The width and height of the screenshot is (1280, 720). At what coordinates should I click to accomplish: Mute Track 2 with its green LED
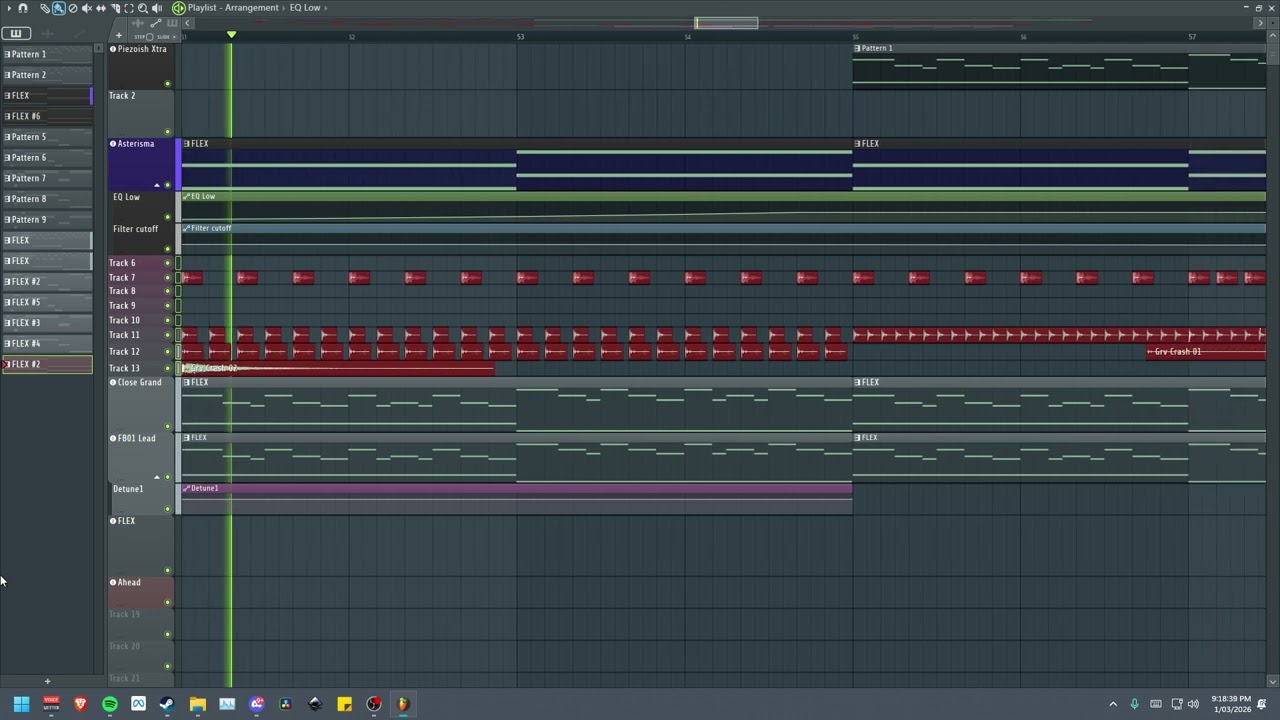click(x=167, y=131)
